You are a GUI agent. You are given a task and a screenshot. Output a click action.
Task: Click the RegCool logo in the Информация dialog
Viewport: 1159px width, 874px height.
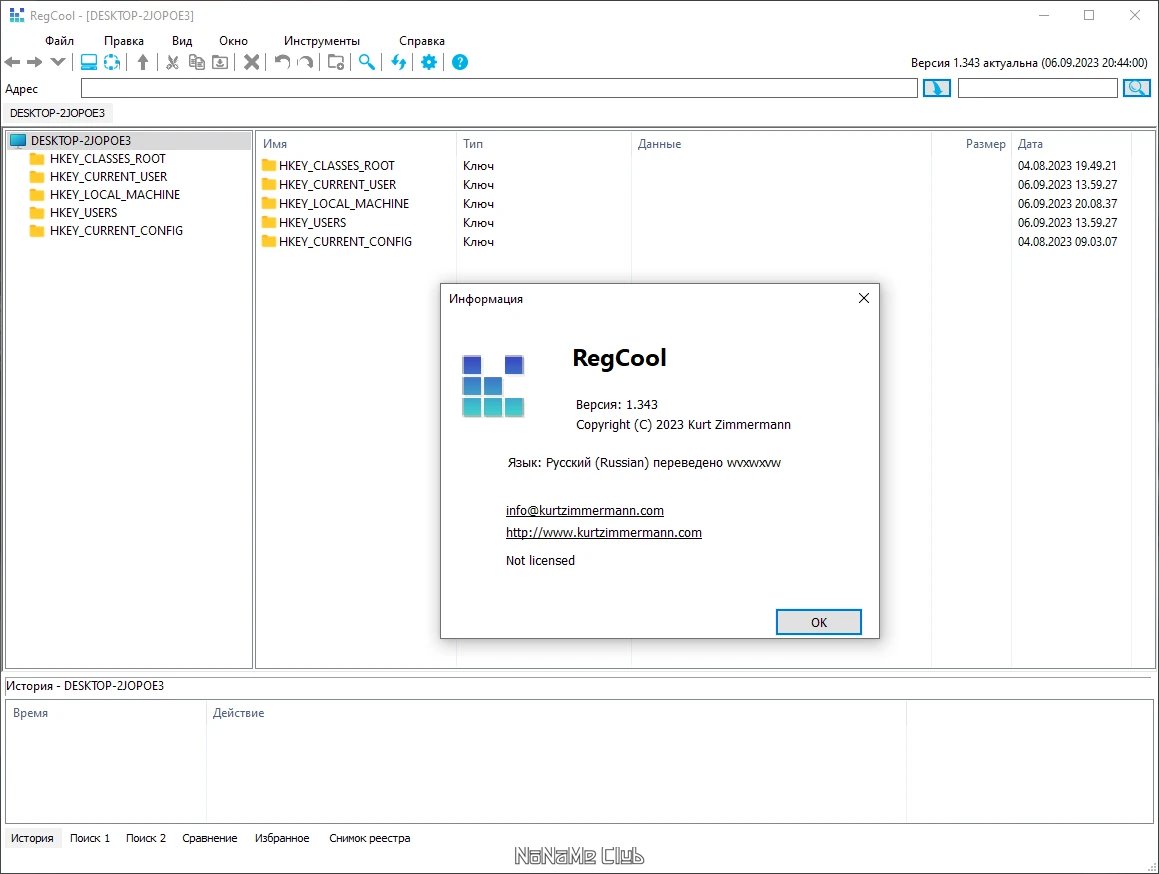tap(493, 386)
